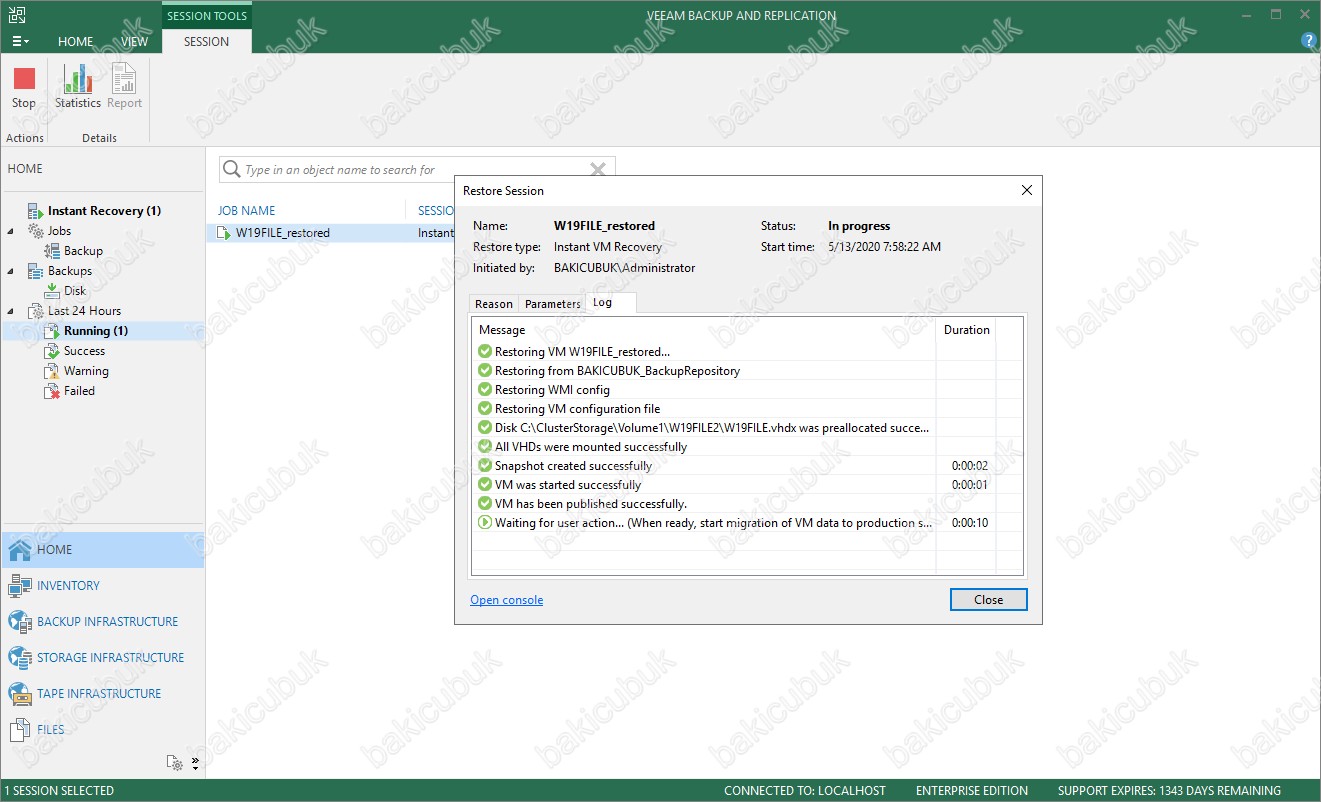1321x802 pixels.
Task: Click the Message column header
Action: click(x=704, y=330)
